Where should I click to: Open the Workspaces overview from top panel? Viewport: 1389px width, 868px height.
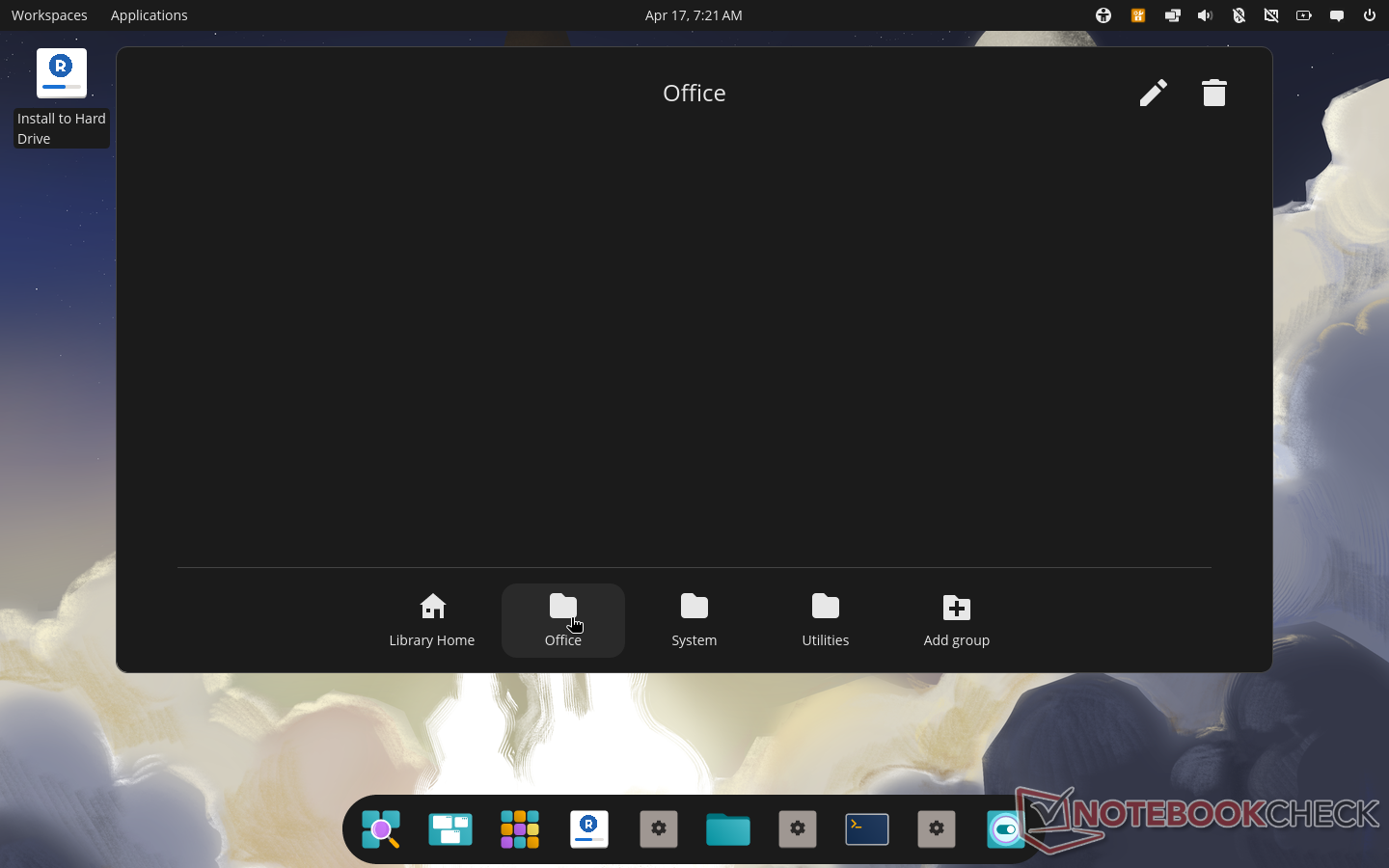click(49, 15)
